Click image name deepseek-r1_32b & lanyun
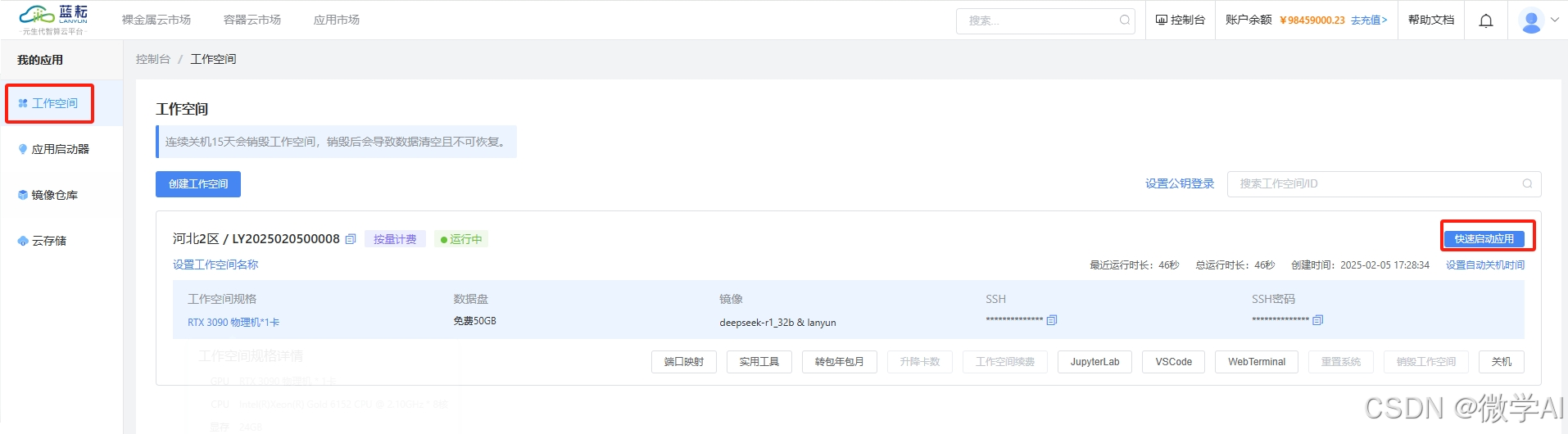This screenshot has width=1568, height=434. 777,323
